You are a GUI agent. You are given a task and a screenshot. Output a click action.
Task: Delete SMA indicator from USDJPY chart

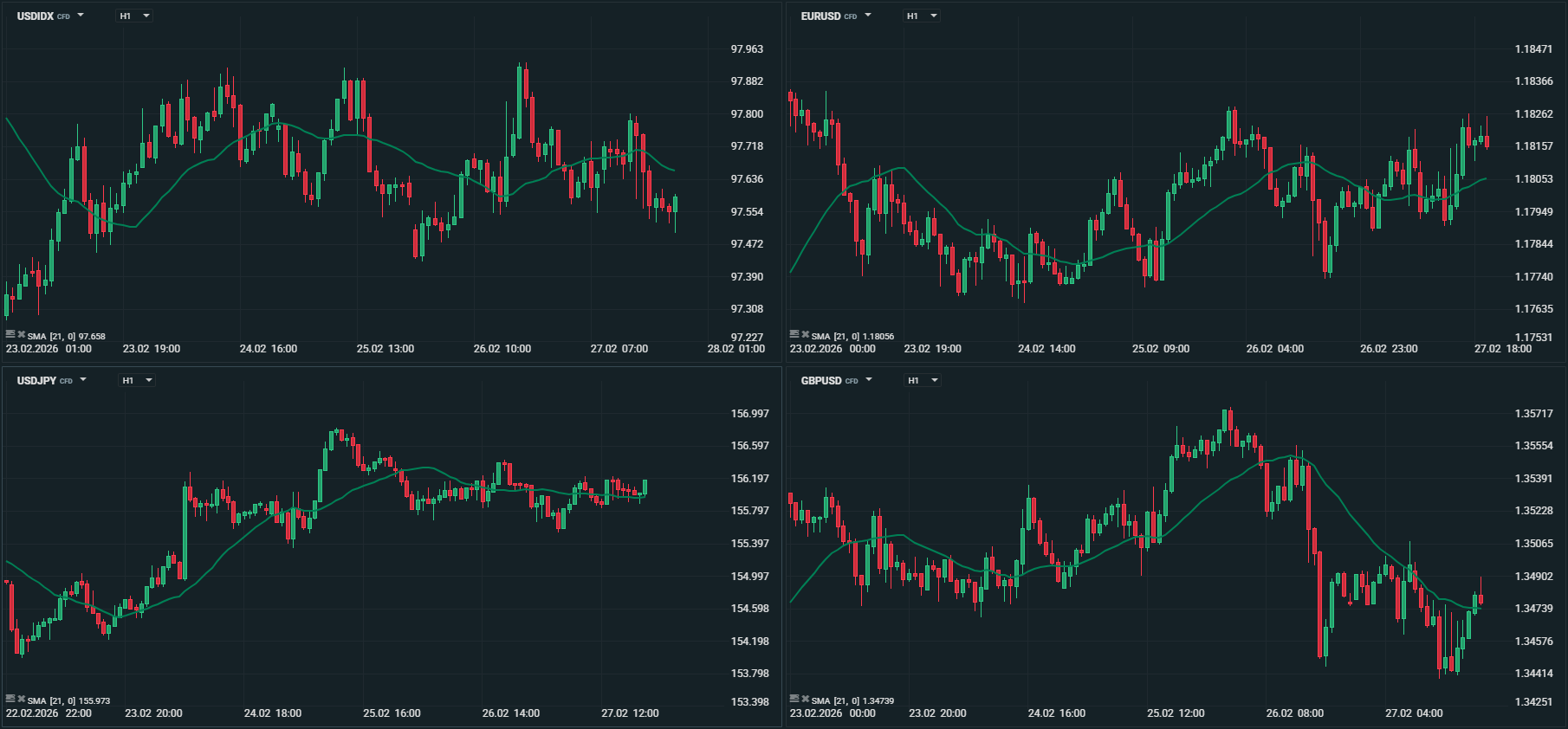click(21, 699)
